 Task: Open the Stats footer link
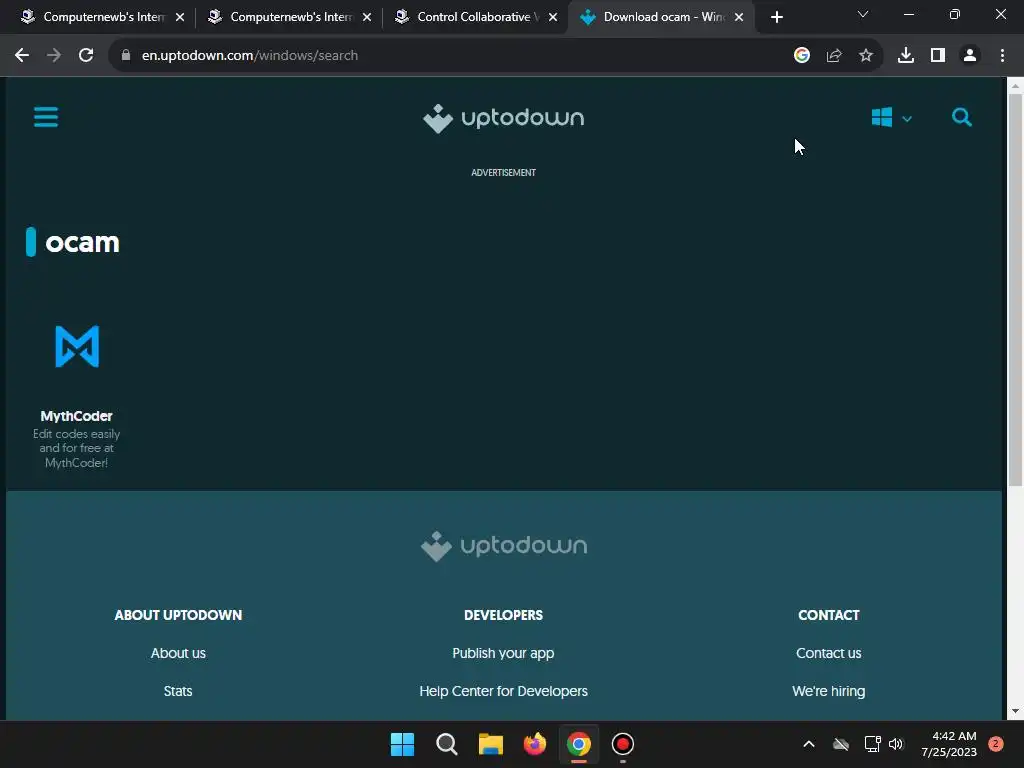[178, 691]
